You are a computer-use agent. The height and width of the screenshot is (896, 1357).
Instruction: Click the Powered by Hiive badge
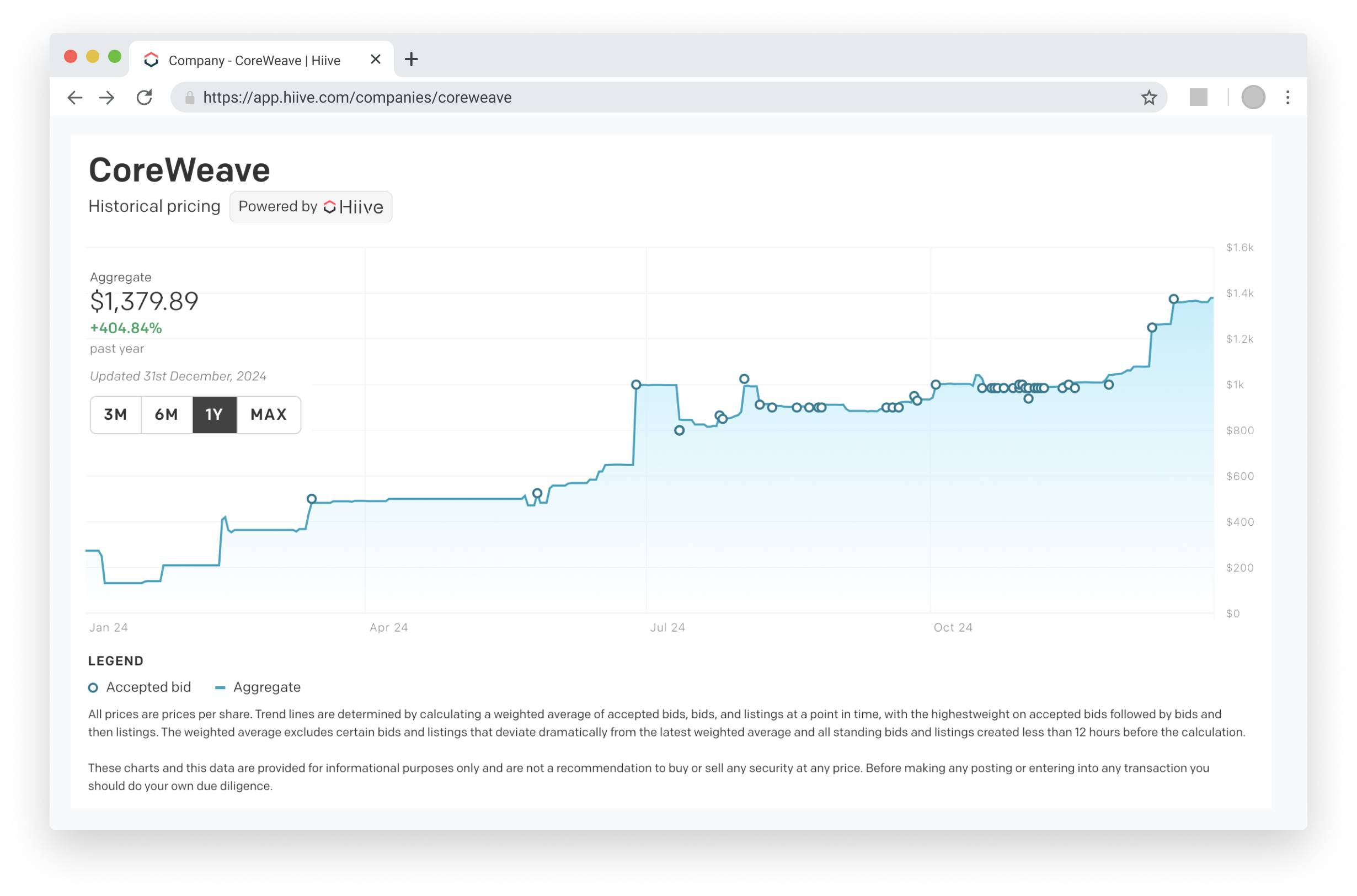click(311, 207)
